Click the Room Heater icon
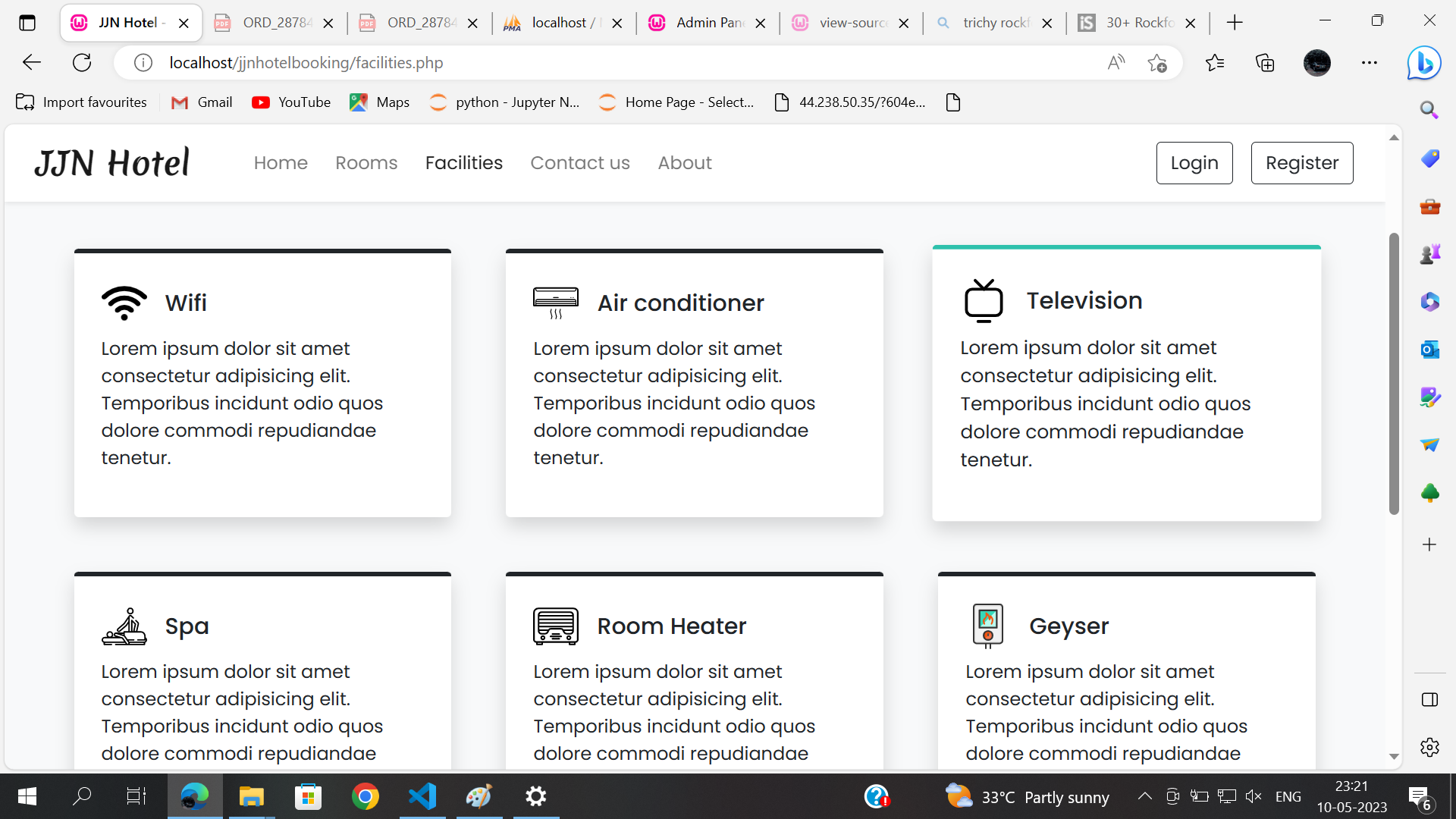Screen dimensions: 1456x819 pyautogui.click(x=555, y=626)
